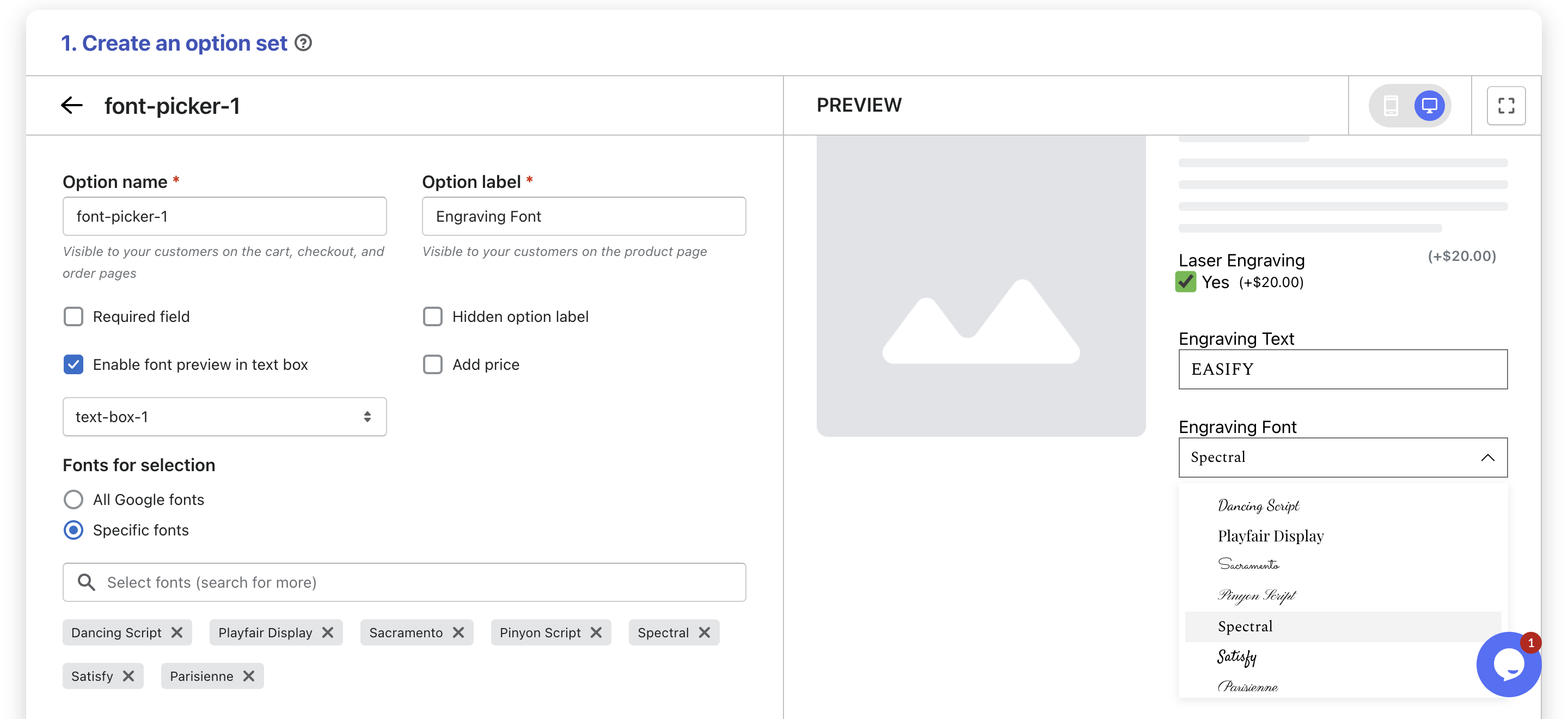
Task: Remove the Parisienne font tag
Action: tap(249, 676)
